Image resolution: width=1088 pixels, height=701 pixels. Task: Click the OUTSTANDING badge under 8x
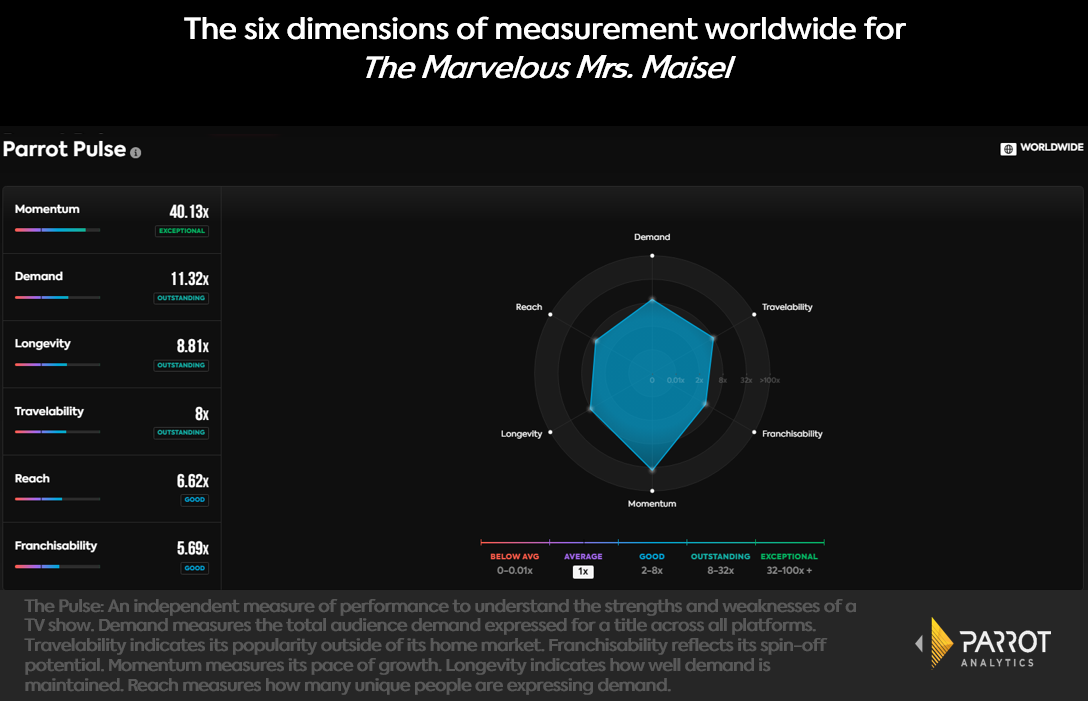pyautogui.click(x=181, y=433)
